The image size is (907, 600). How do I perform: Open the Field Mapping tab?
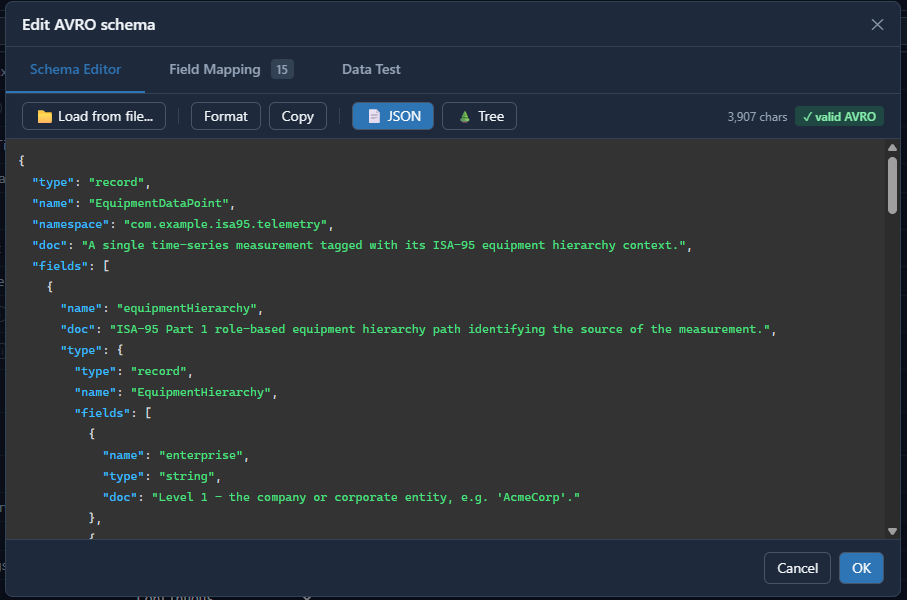pos(231,69)
